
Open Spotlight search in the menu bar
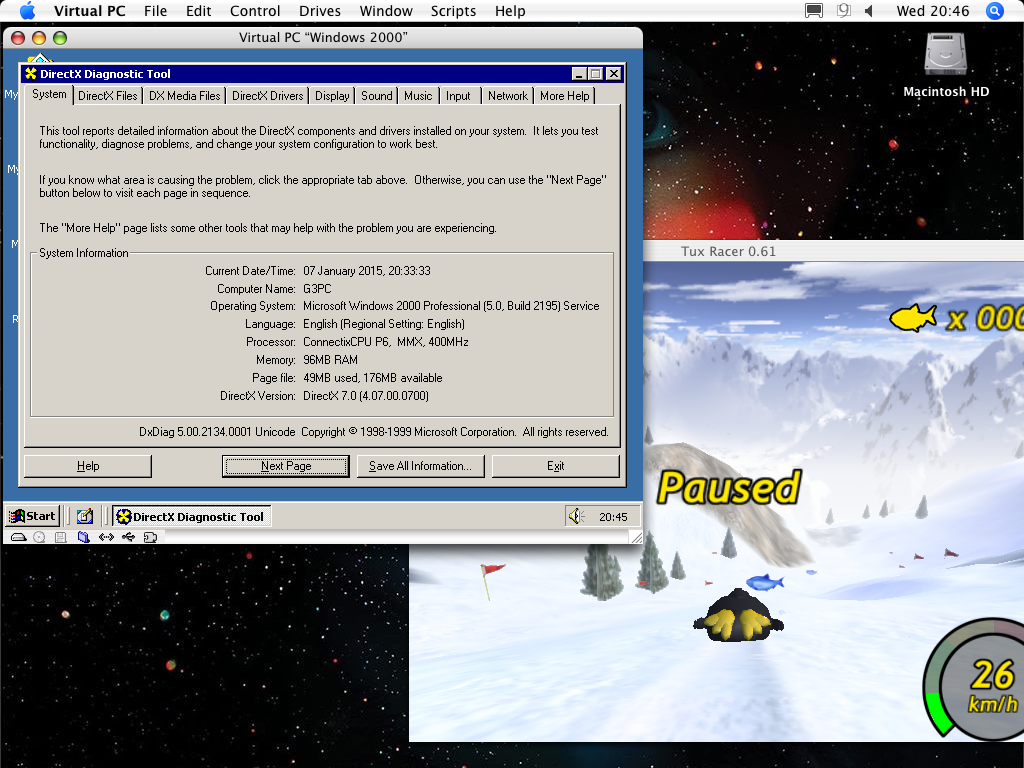995,11
